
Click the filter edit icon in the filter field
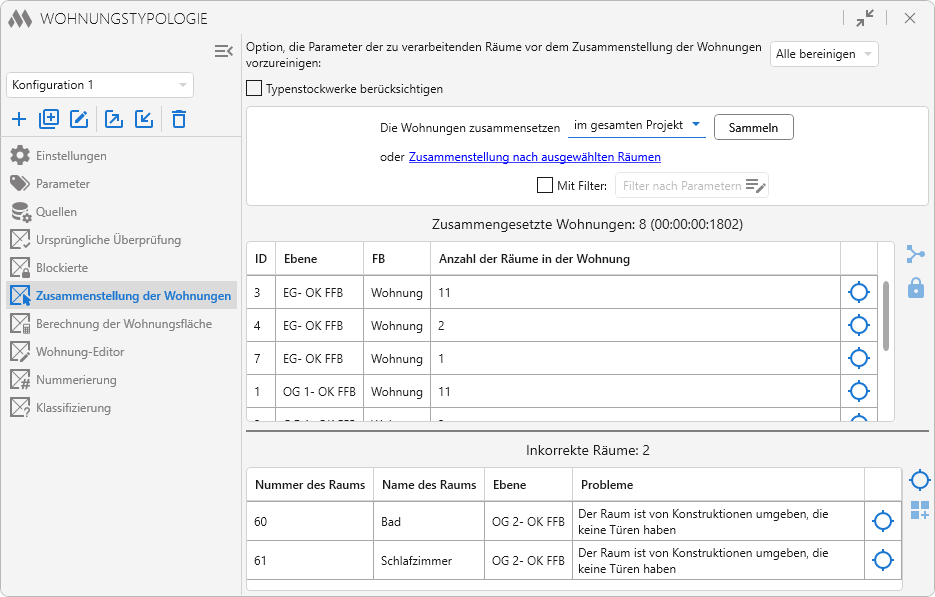tap(755, 185)
